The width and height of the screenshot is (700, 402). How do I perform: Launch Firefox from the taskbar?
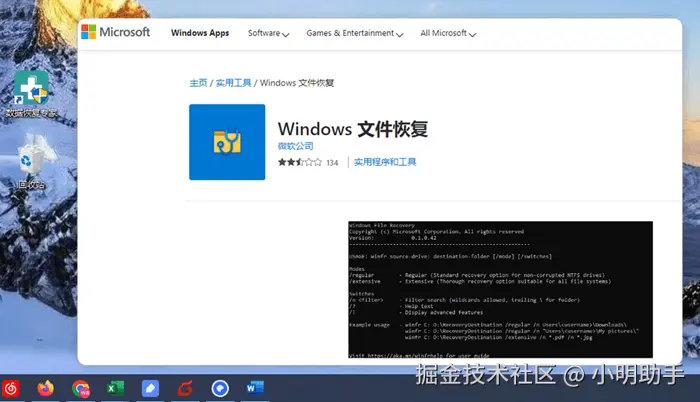click(46, 388)
